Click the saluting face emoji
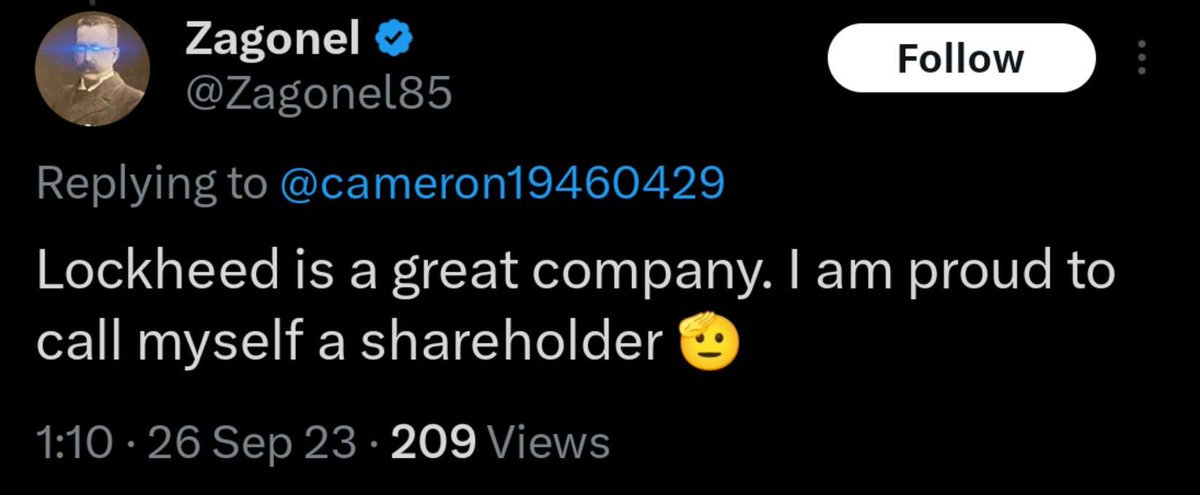The image size is (1200, 495). pyautogui.click(x=708, y=343)
